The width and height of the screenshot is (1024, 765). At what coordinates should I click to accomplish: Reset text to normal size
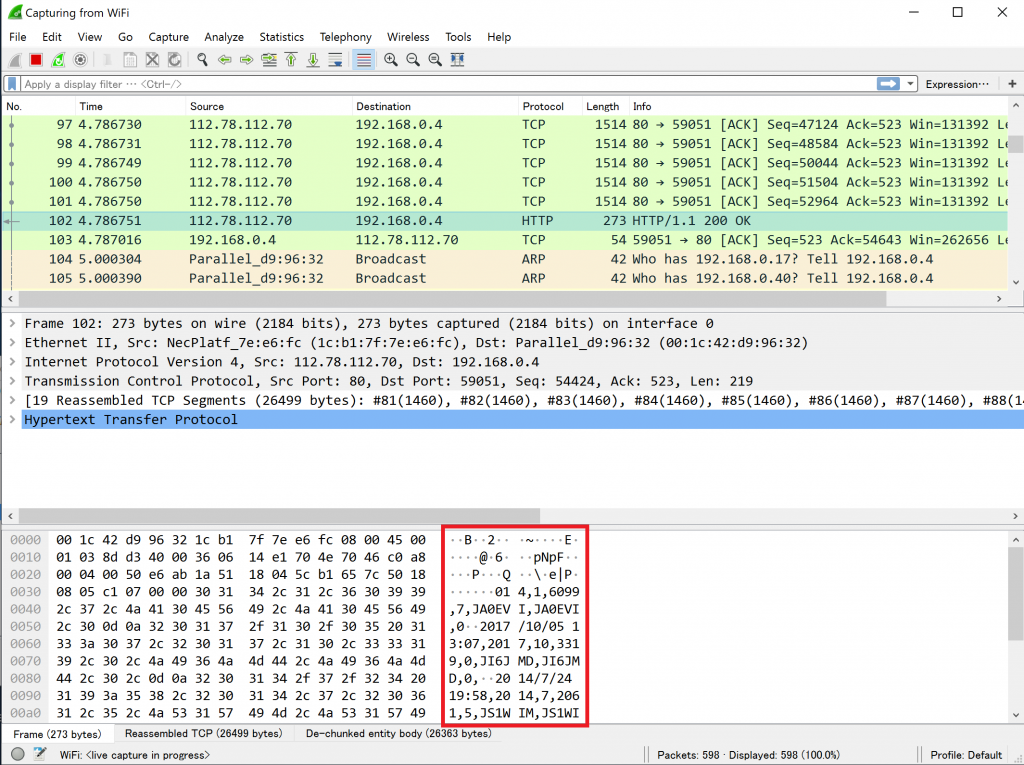coord(435,60)
